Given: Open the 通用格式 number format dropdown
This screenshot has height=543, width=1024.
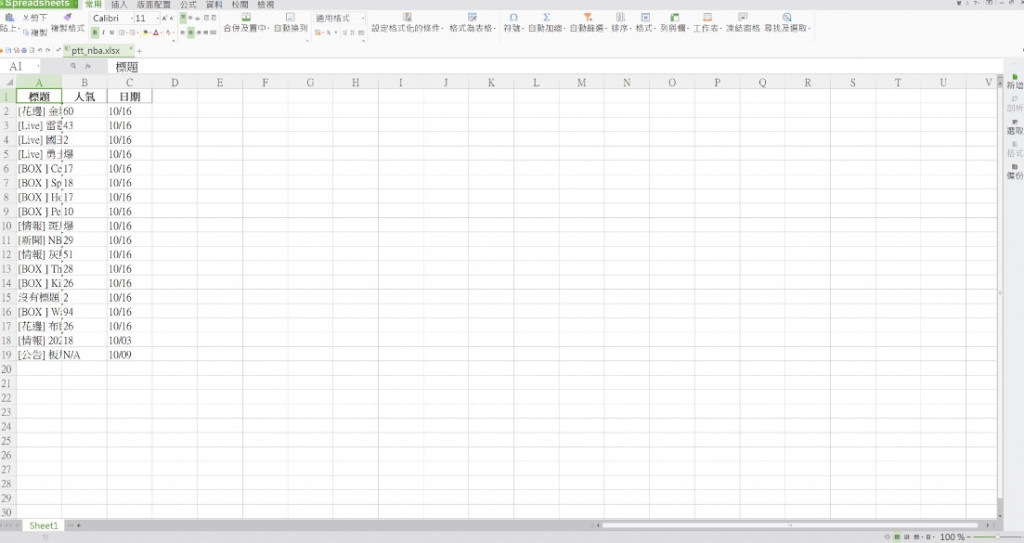Looking at the screenshot, I should pyautogui.click(x=340, y=18).
